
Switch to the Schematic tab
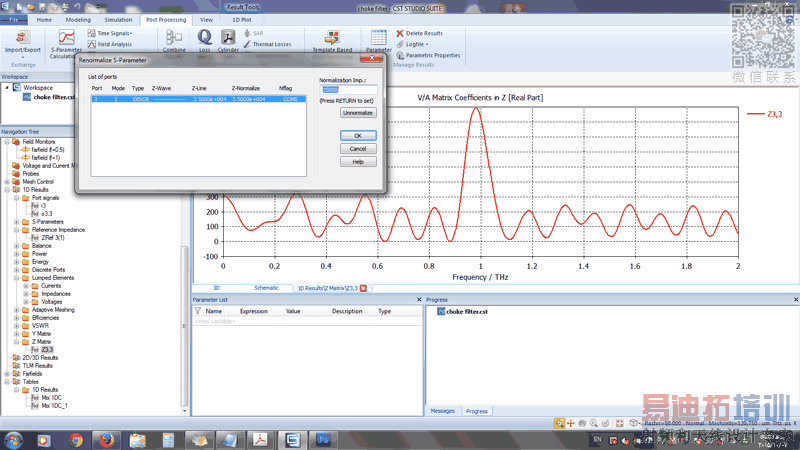pos(266,288)
